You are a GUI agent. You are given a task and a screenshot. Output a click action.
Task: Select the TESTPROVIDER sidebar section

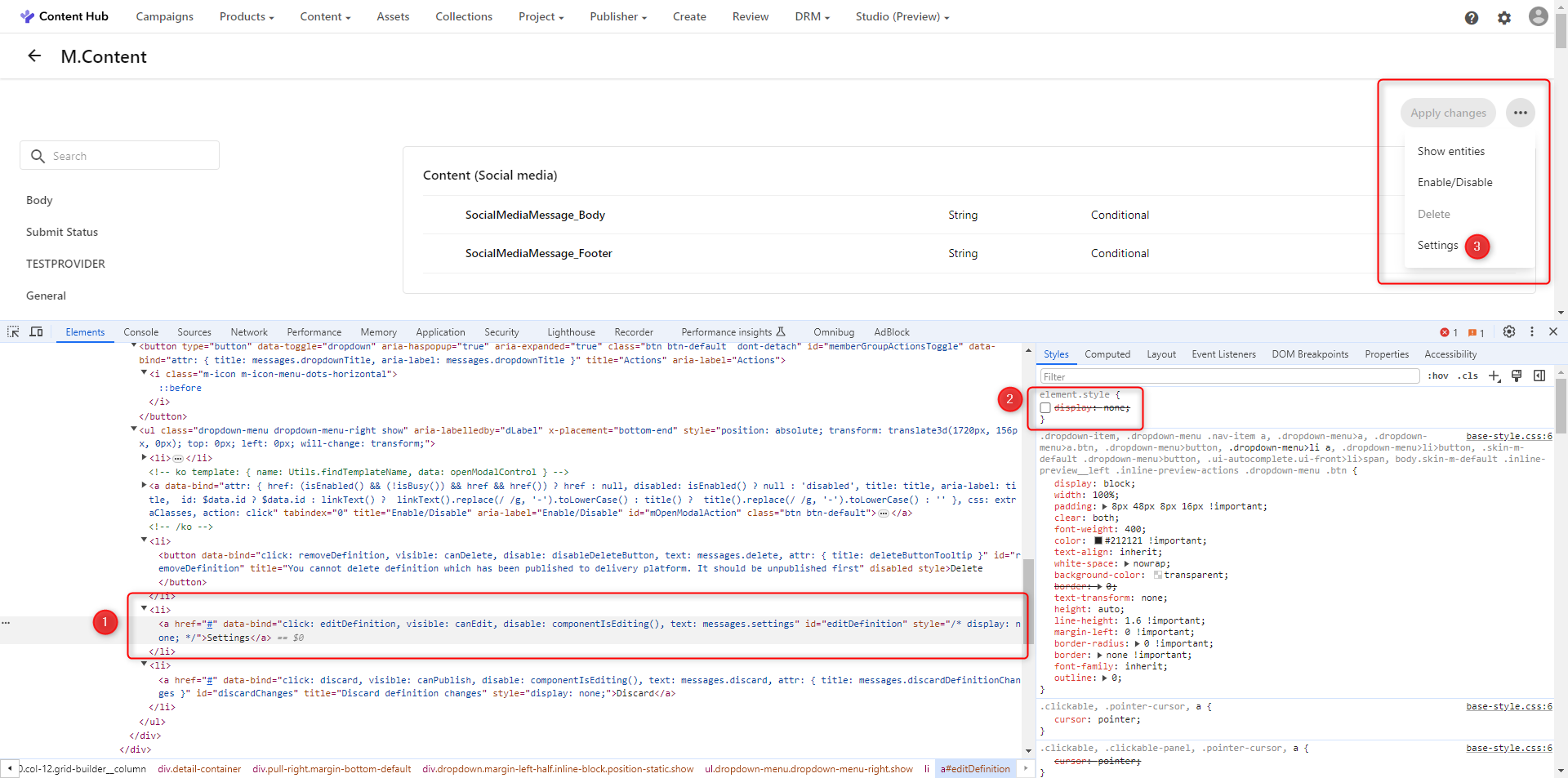coord(65,264)
